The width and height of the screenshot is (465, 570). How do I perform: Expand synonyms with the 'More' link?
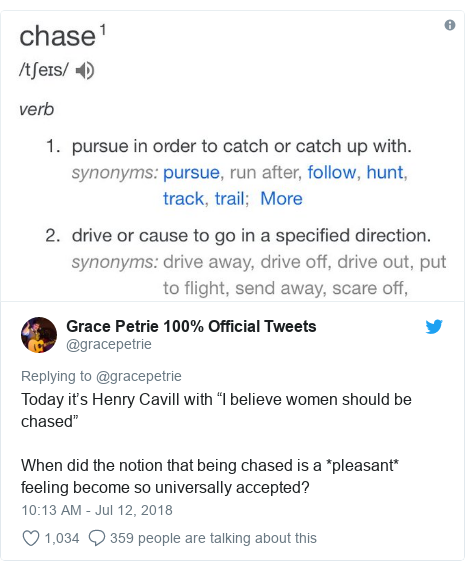pos(281,199)
